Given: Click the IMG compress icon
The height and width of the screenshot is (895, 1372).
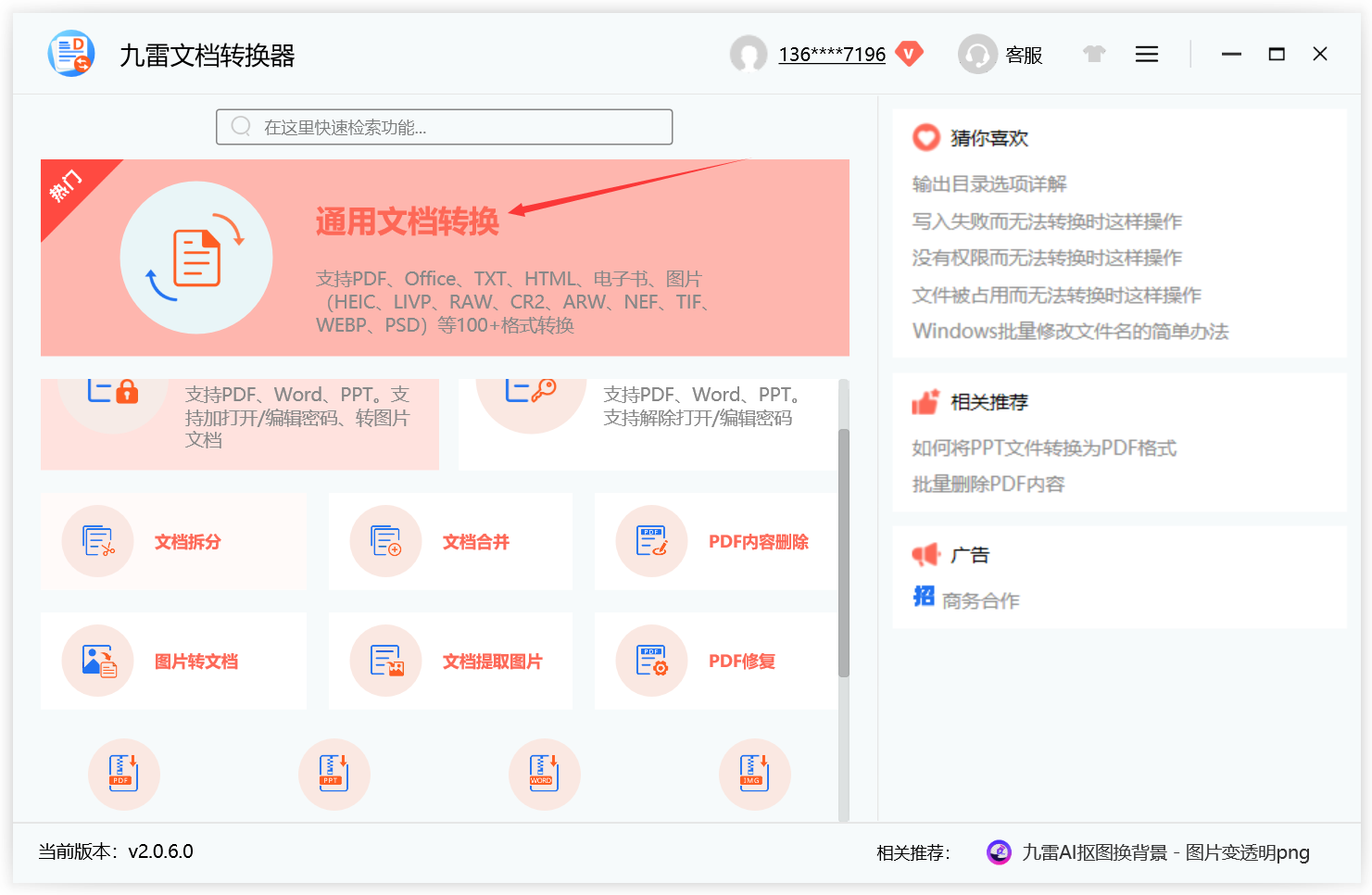Looking at the screenshot, I should [755, 774].
